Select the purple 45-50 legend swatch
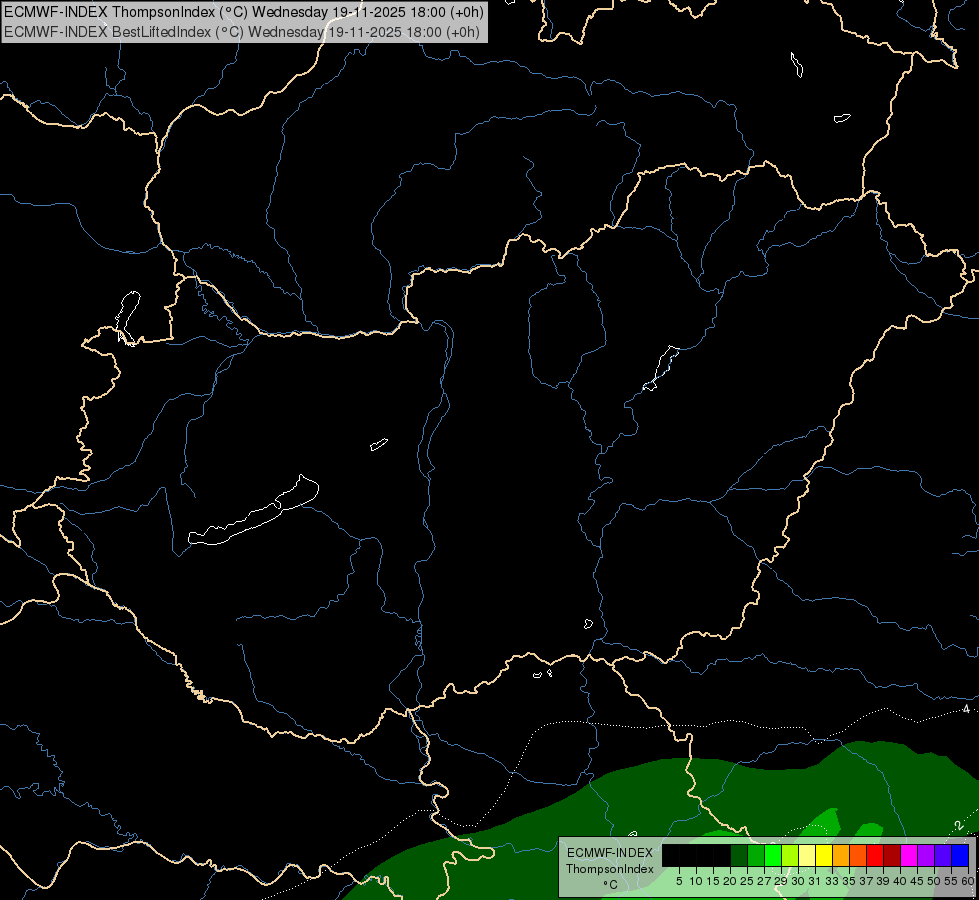979x900 pixels. 926,855
